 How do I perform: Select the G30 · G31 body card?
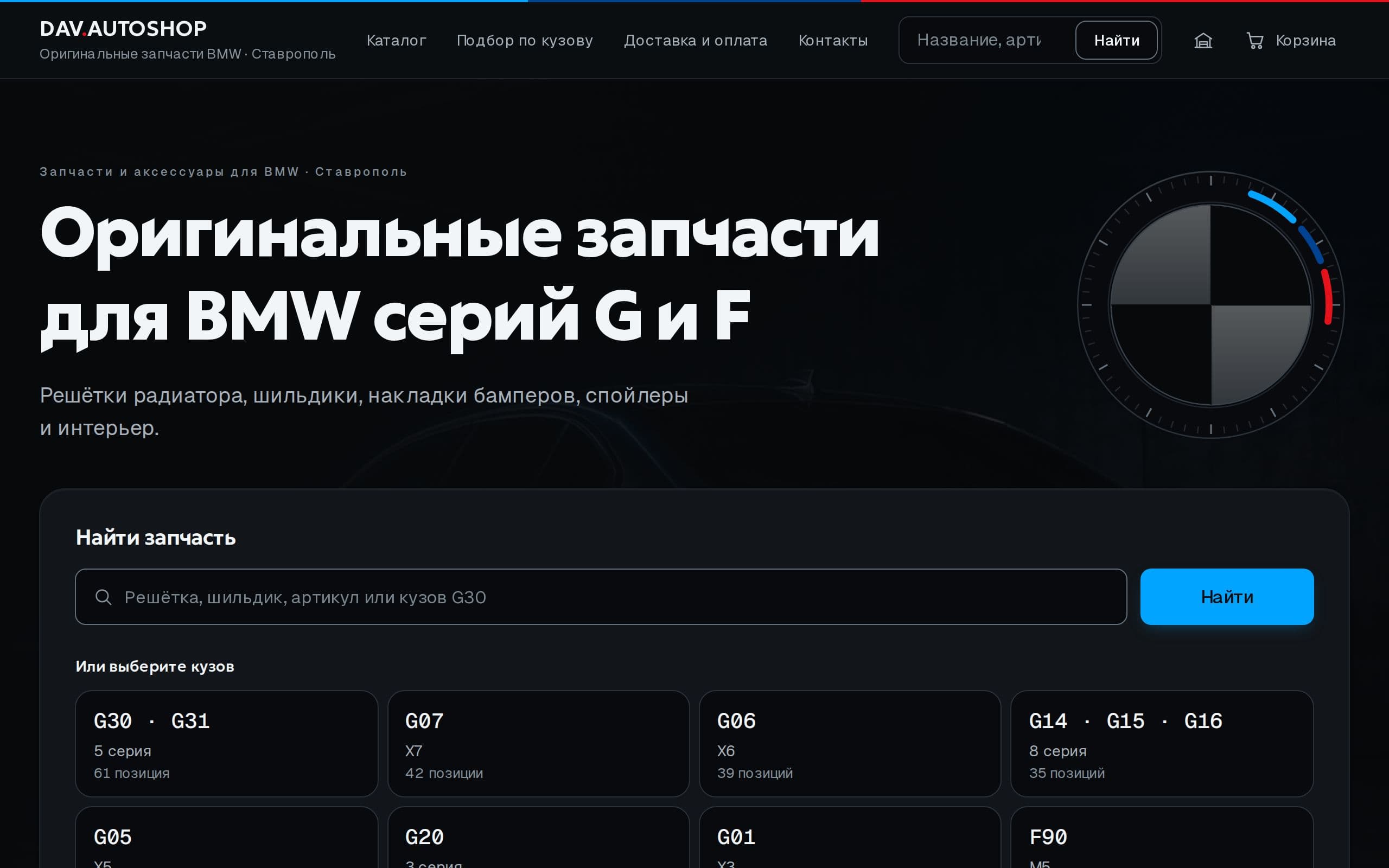coord(227,743)
